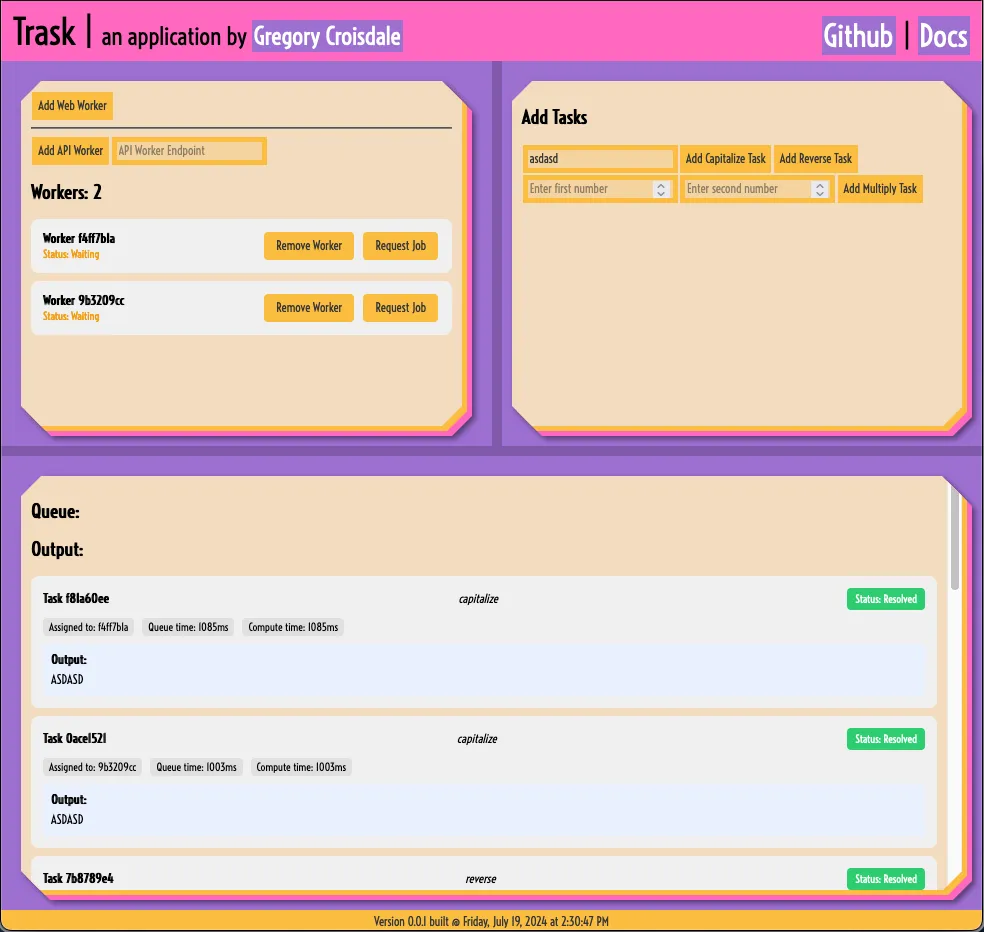The image size is (984, 932).
Task: Request a job for worker f4ff7b1a
Action: 400,246
